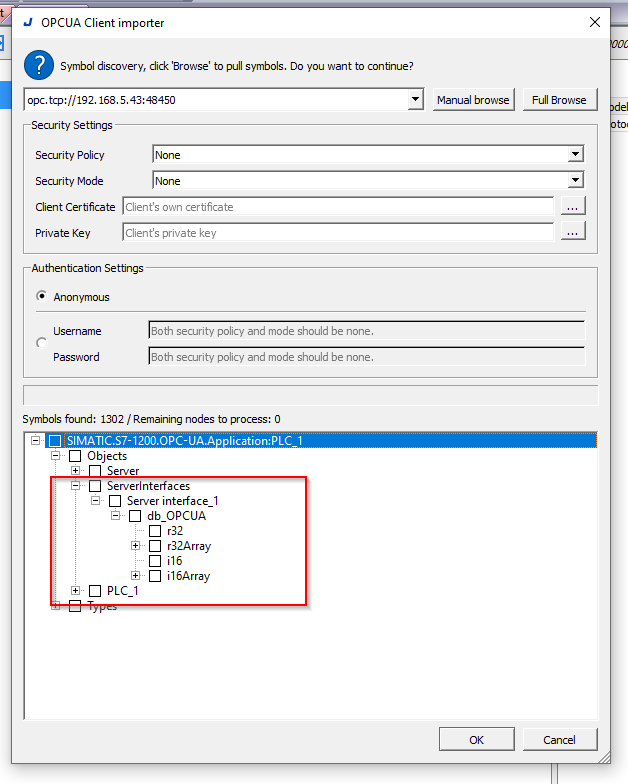The image size is (628, 784).
Task: Check the r32Array checkbox
Action: click(155, 546)
